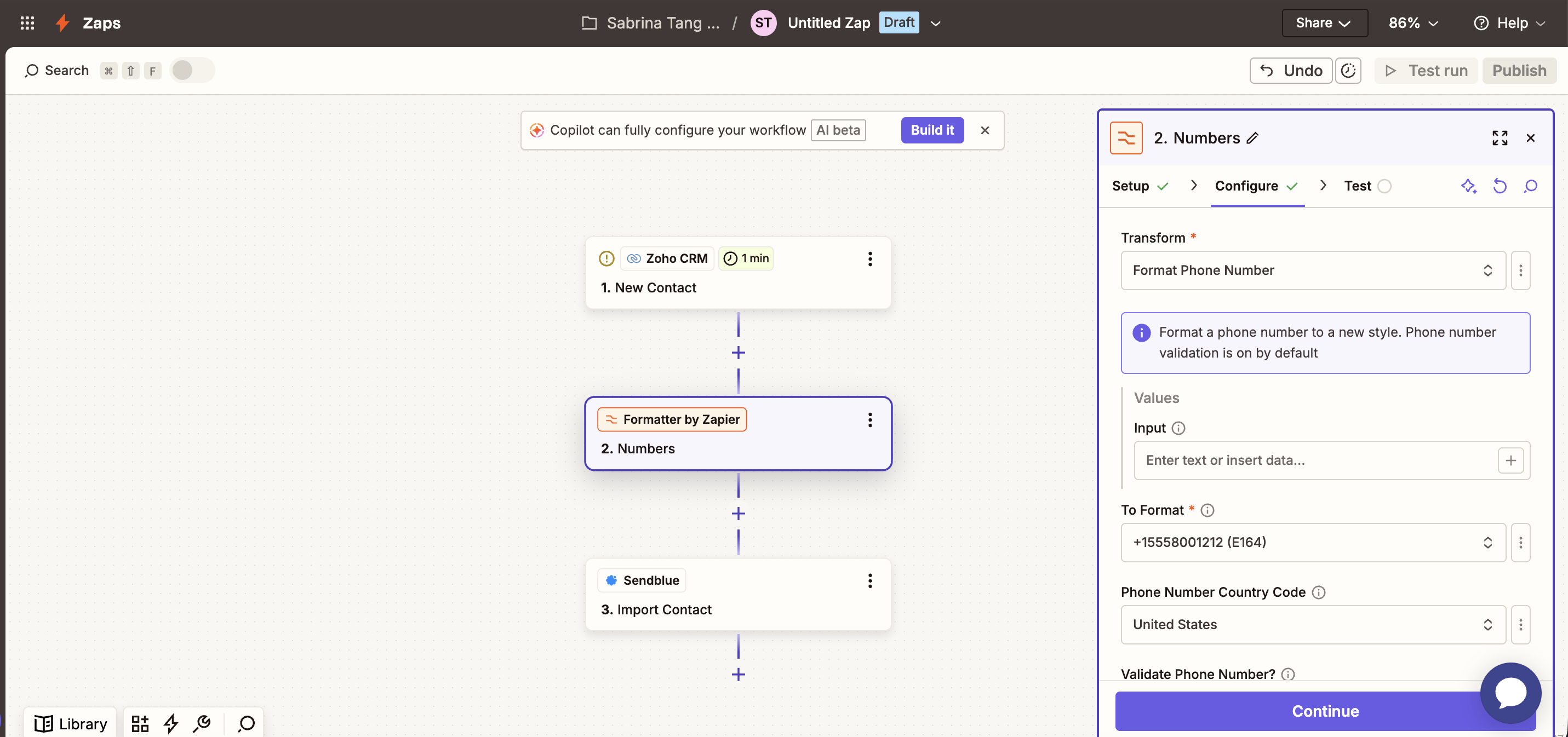
Task: Click the Continue button
Action: point(1325,711)
